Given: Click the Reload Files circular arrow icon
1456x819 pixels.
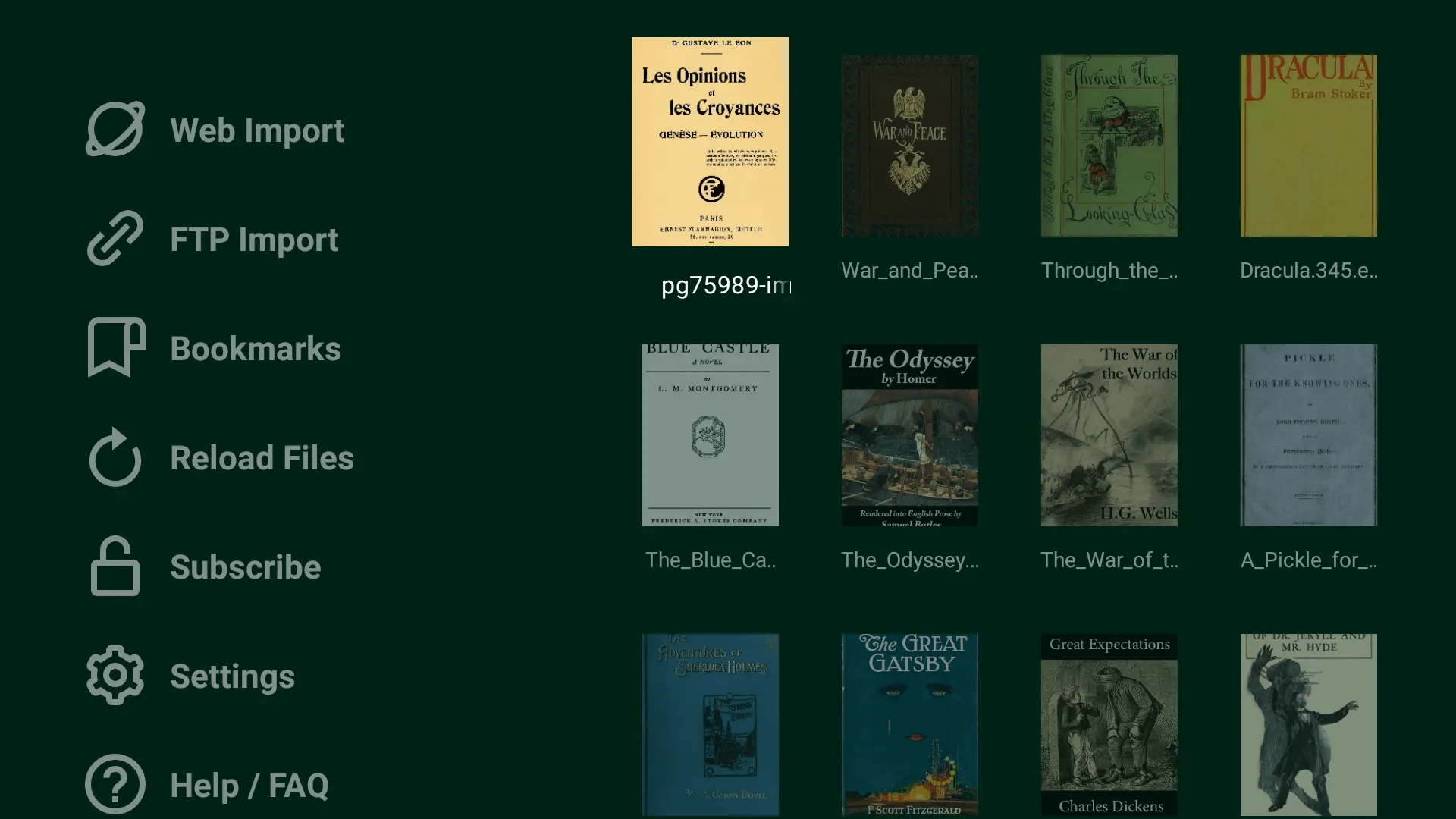Looking at the screenshot, I should 115,457.
